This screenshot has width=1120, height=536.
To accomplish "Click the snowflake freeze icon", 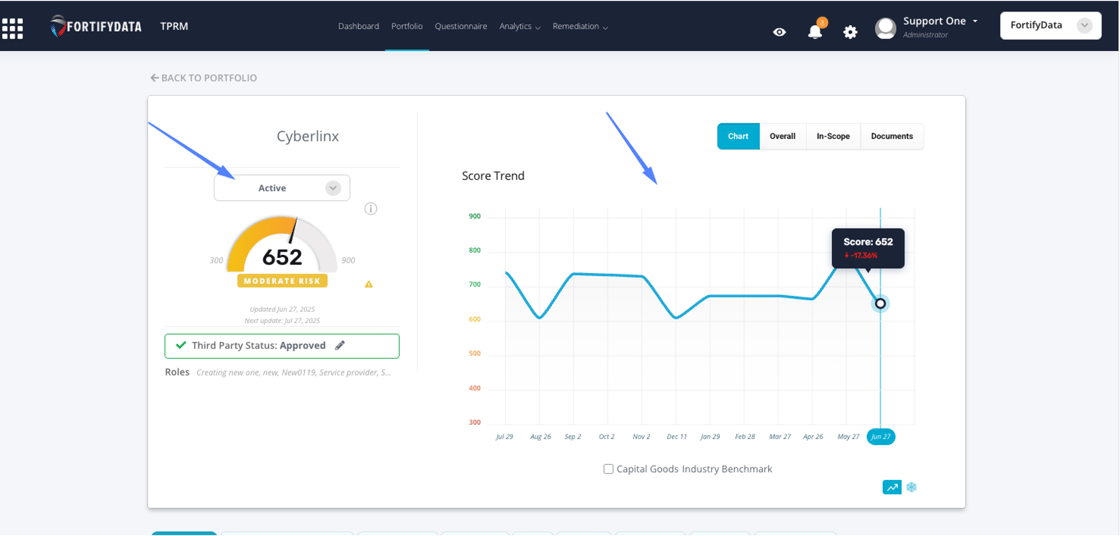I will click(x=911, y=487).
